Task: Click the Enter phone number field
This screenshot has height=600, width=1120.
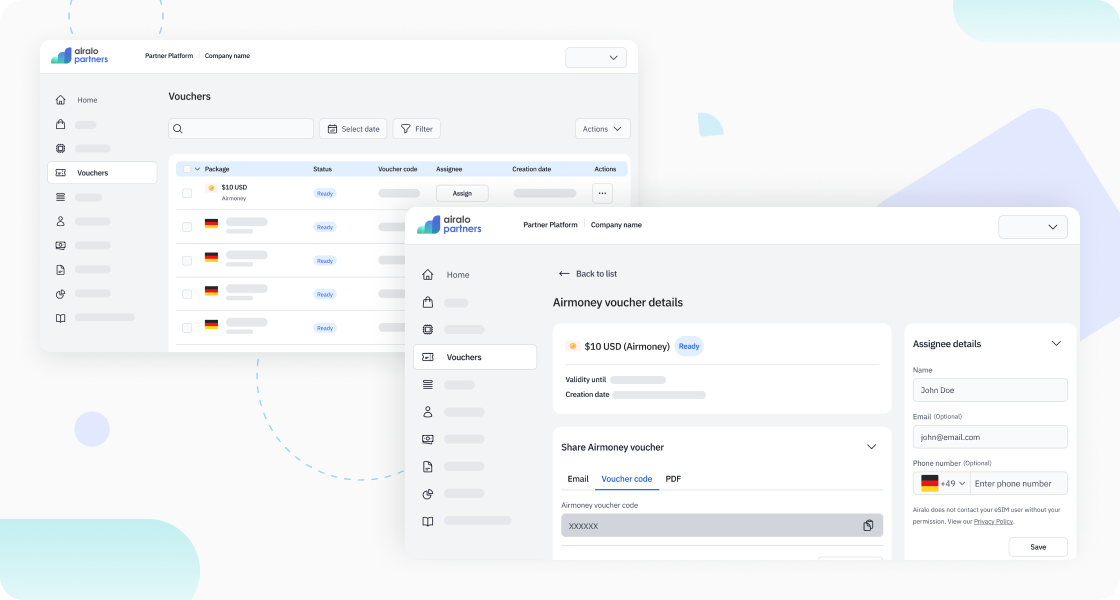Action: click(x=1018, y=484)
